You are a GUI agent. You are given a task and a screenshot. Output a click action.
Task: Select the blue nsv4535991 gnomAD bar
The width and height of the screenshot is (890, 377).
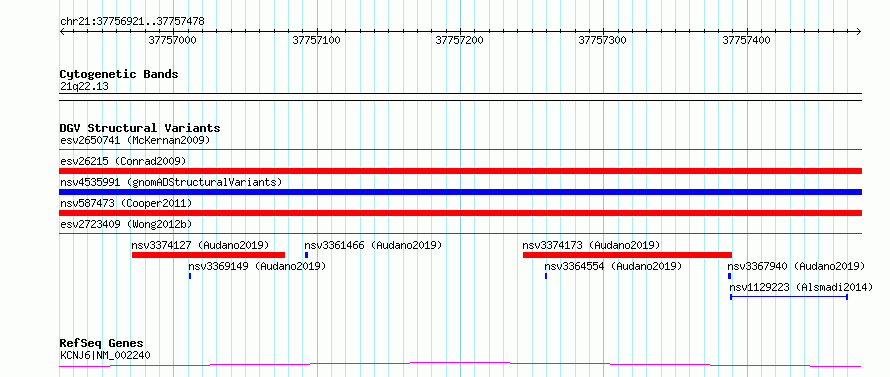[x=460, y=192]
